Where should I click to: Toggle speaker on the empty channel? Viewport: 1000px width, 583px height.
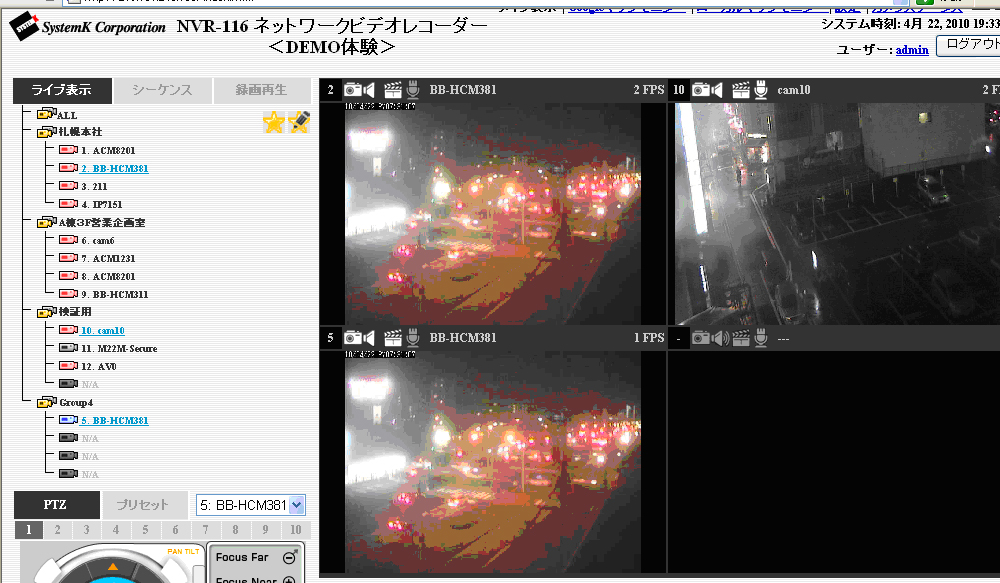click(720, 338)
